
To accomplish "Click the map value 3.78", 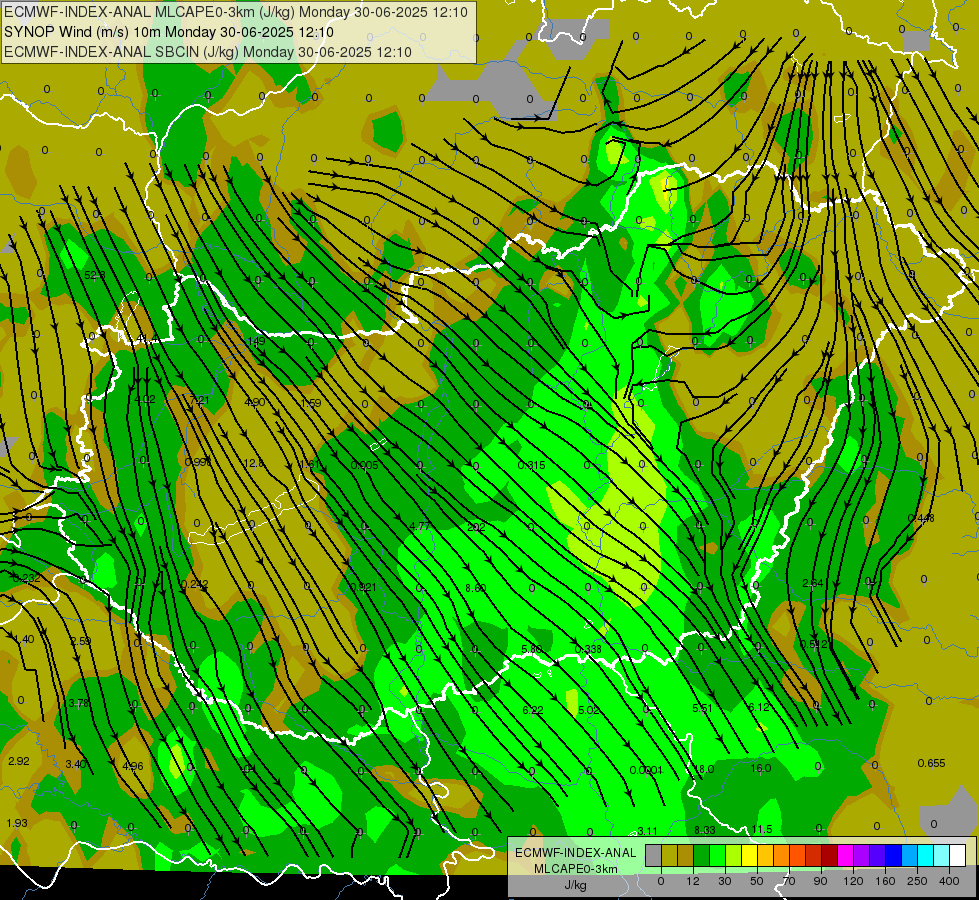I will [79, 703].
